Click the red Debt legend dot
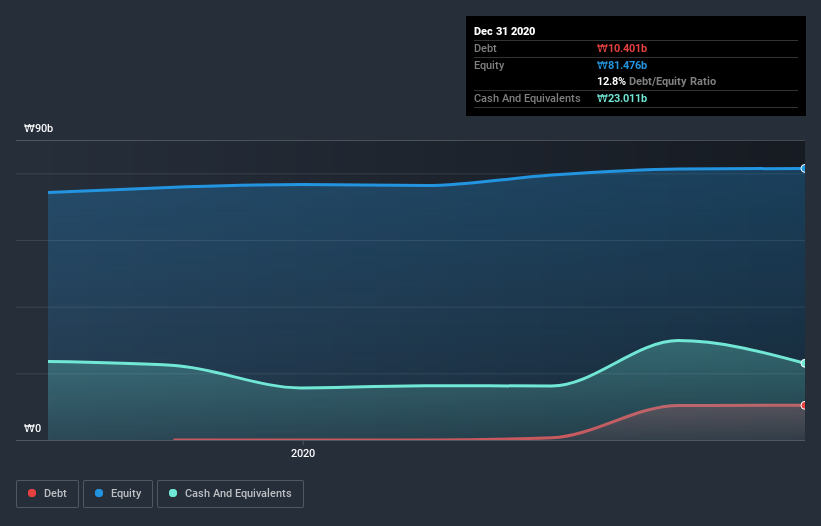The image size is (821, 526). pos(32,493)
